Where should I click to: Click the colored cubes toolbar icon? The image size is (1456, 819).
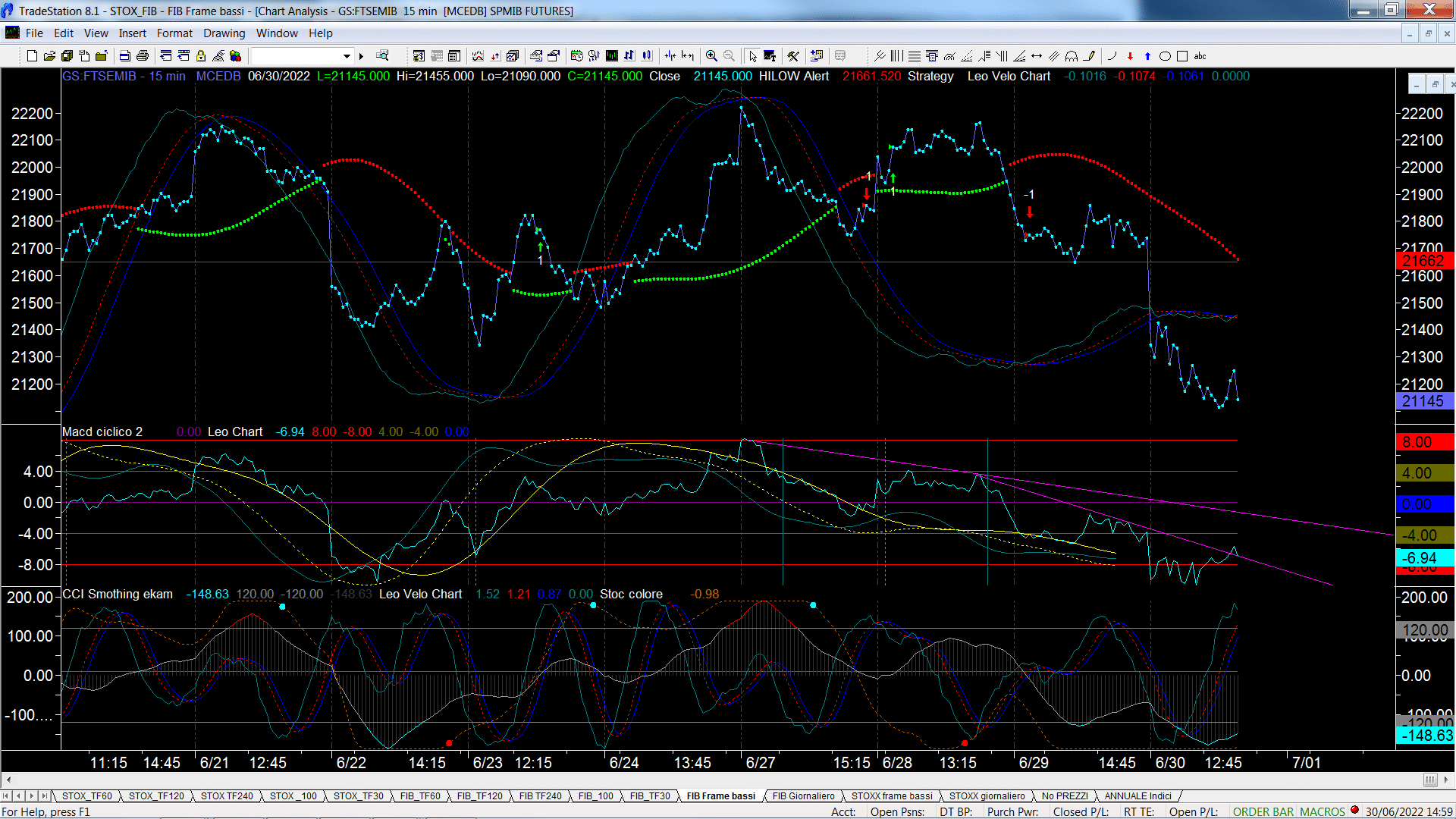[x=236, y=56]
